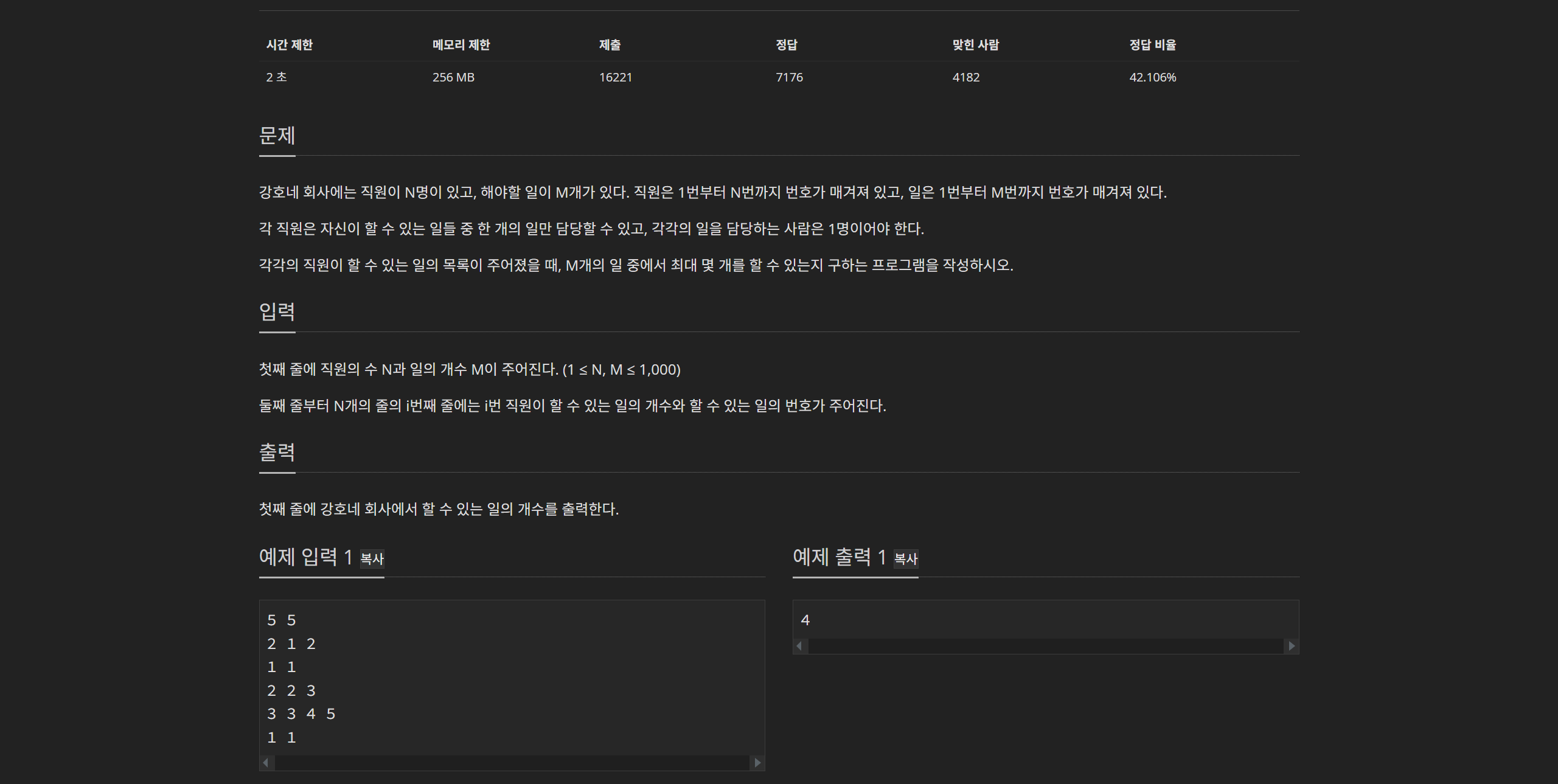Click the 예제 입력 1 heading text

[305, 557]
